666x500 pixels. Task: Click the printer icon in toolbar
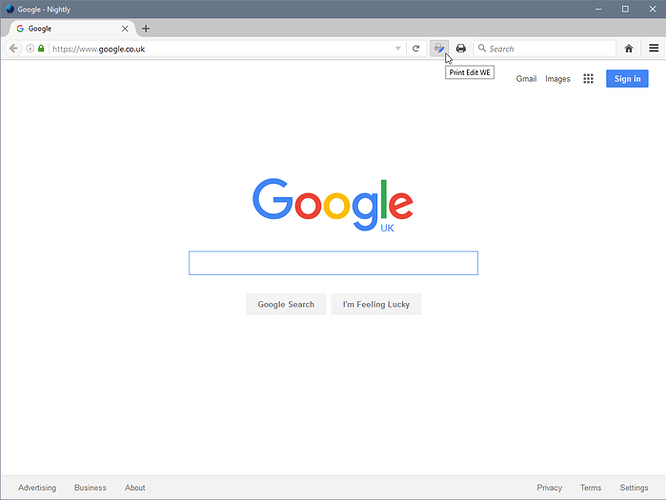pos(461,48)
